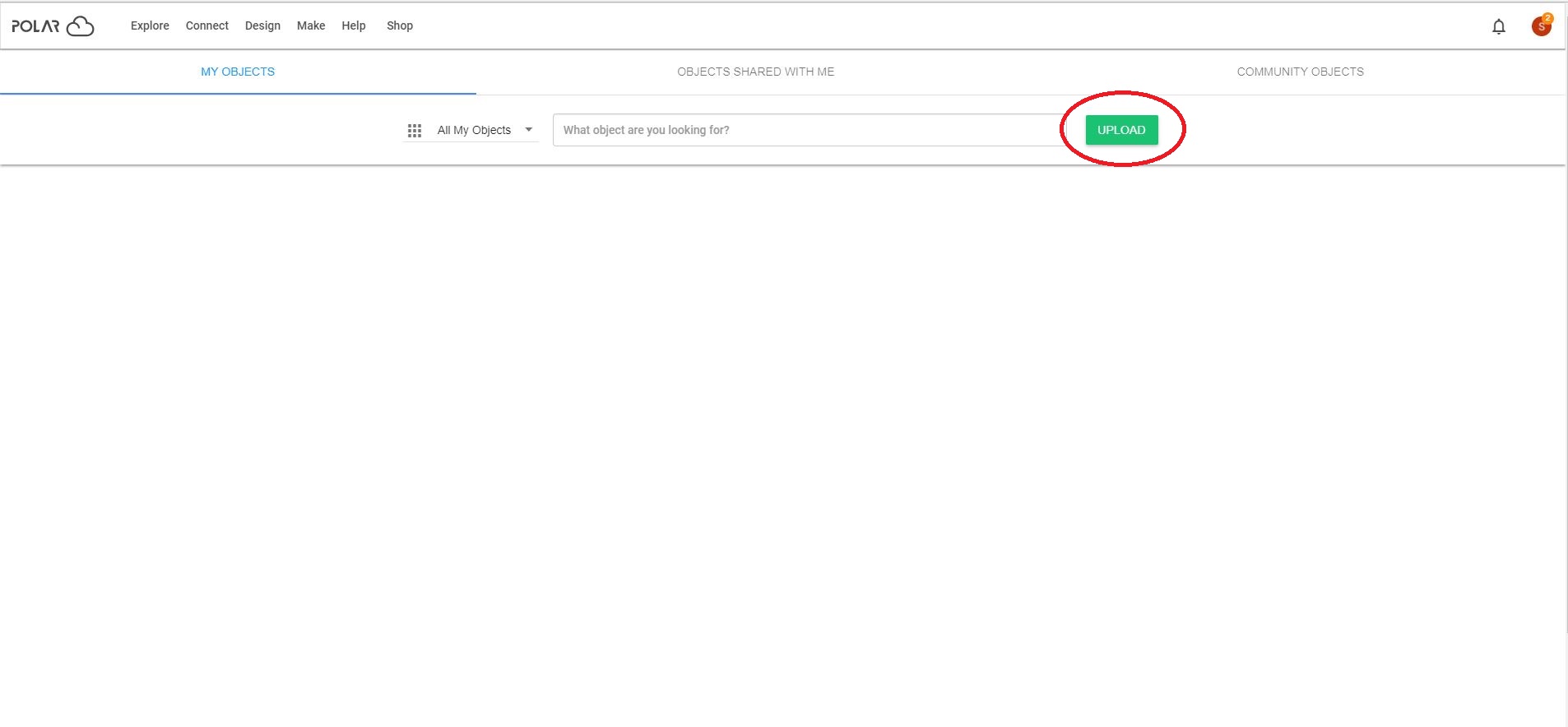Open the Explore menu
This screenshot has height=727, width=1568.
click(150, 25)
